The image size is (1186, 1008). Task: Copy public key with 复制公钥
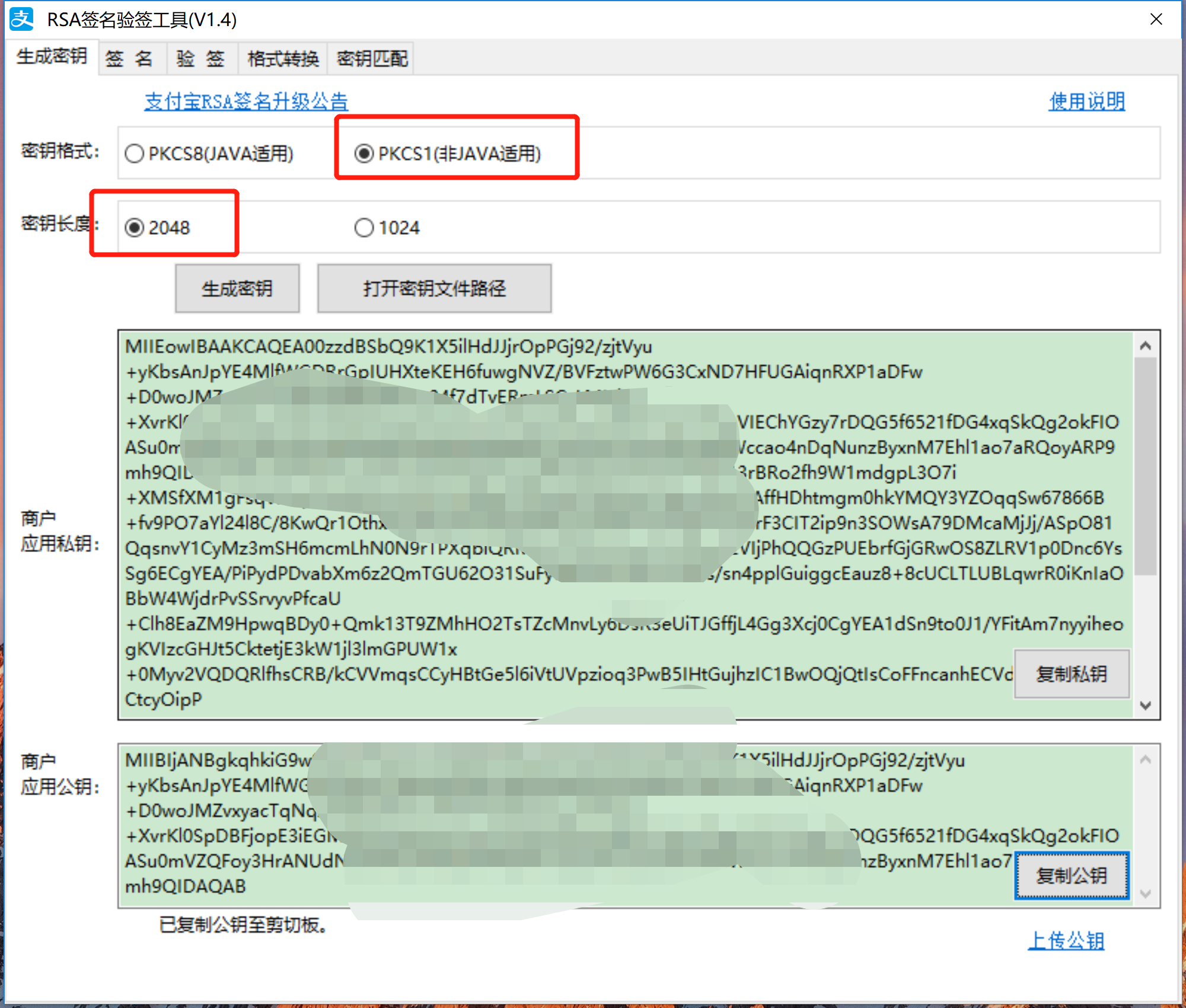(x=1071, y=876)
